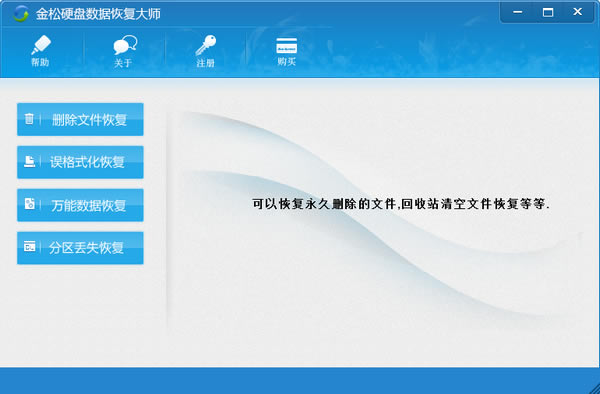
Task: Choose 万能数据恢复 option
Action: click(80, 205)
